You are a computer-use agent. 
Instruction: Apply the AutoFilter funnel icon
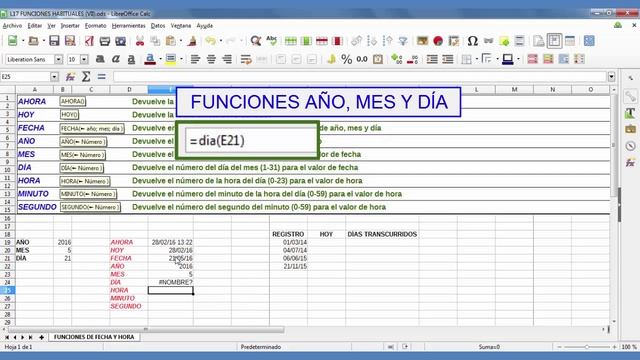(x=403, y=41)
